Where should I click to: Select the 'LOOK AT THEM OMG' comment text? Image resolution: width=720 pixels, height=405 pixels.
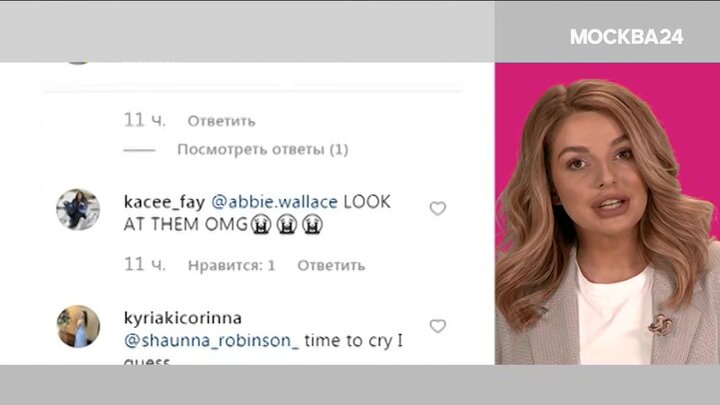pyautogui.click(x=257, y=214)
